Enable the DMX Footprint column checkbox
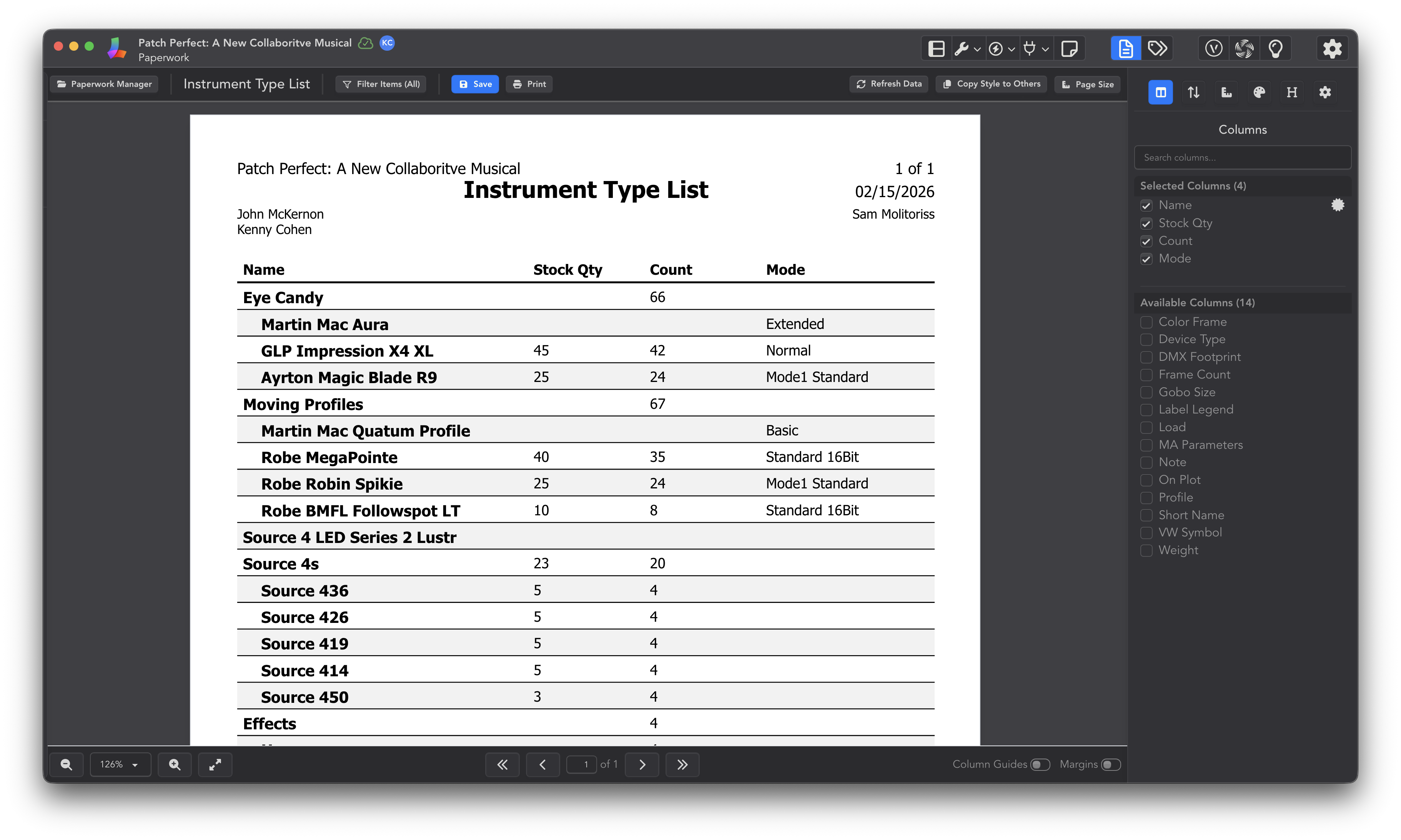 pyautogui.click(x=1146, y=357)
